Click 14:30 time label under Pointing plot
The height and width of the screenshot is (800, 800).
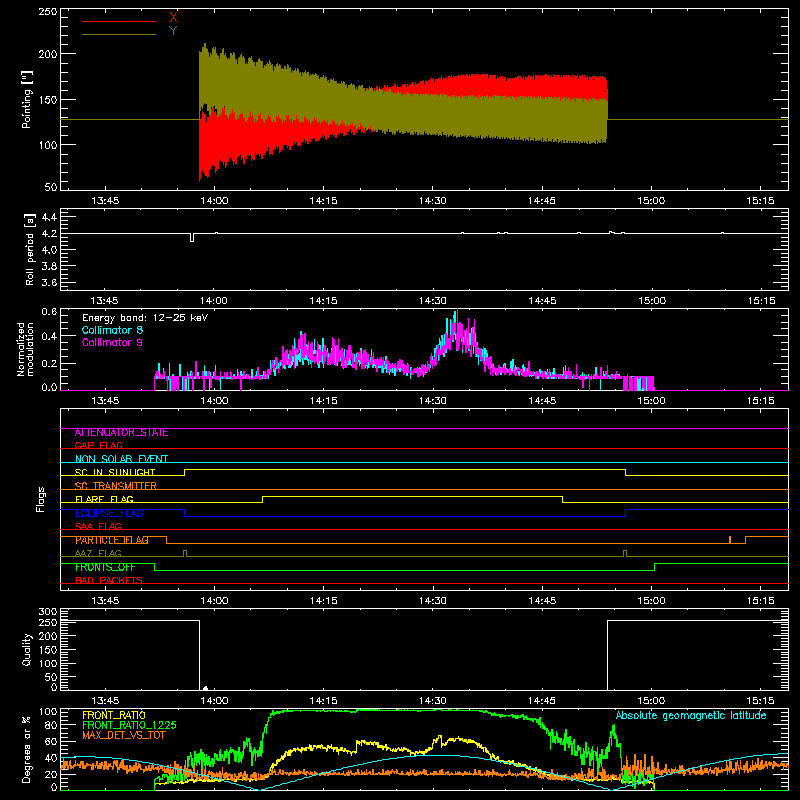pyautogui.click(x=432, y=201)
